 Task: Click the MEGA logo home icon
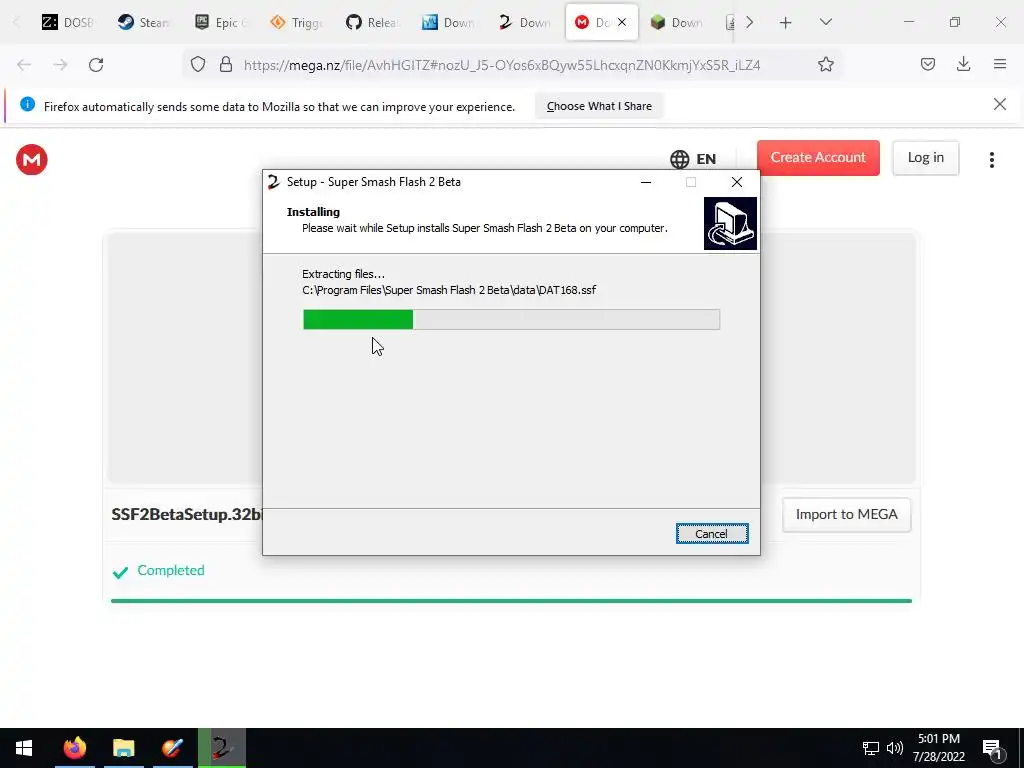pos(31,159)
